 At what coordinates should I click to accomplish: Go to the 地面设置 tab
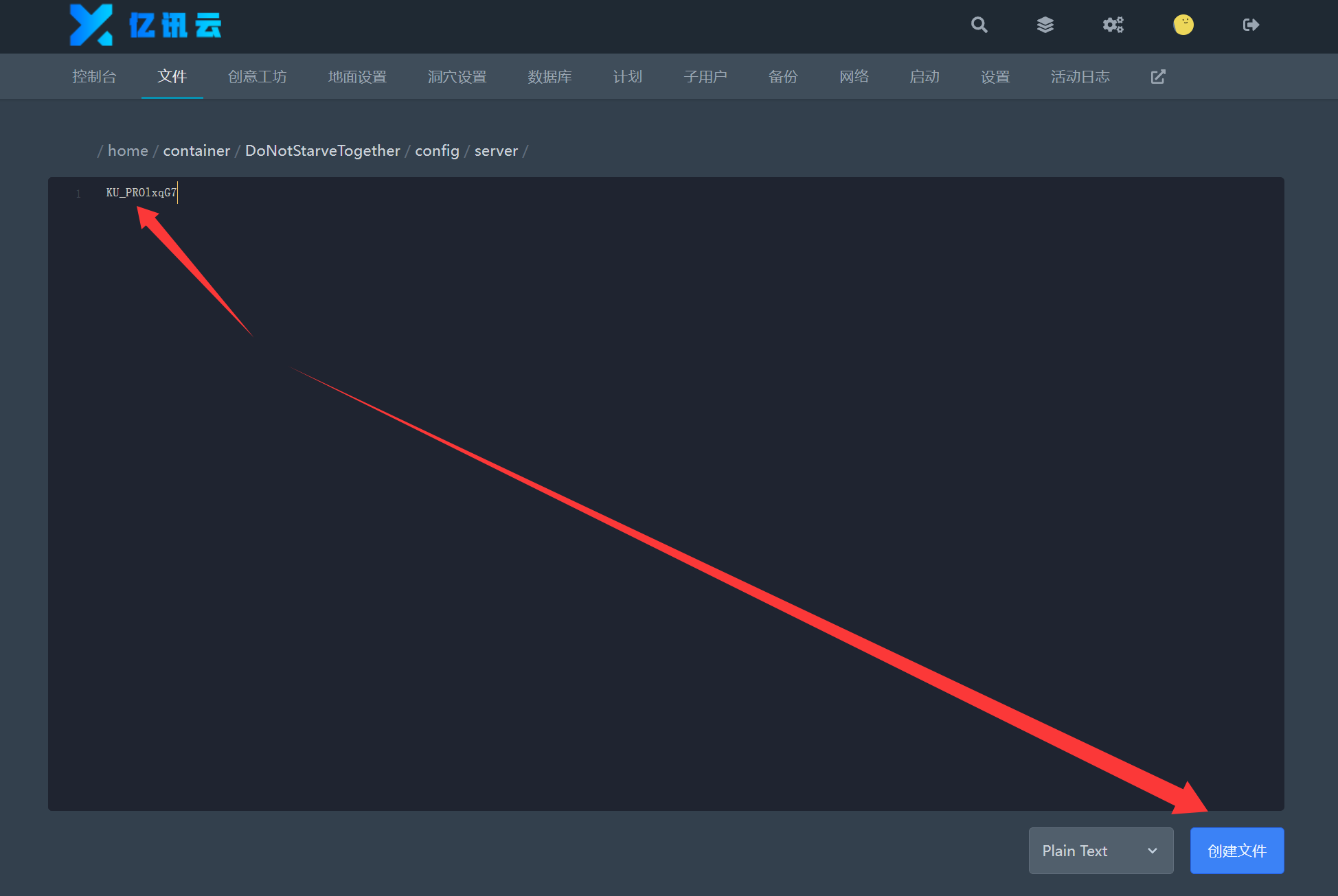coord(357,77)
